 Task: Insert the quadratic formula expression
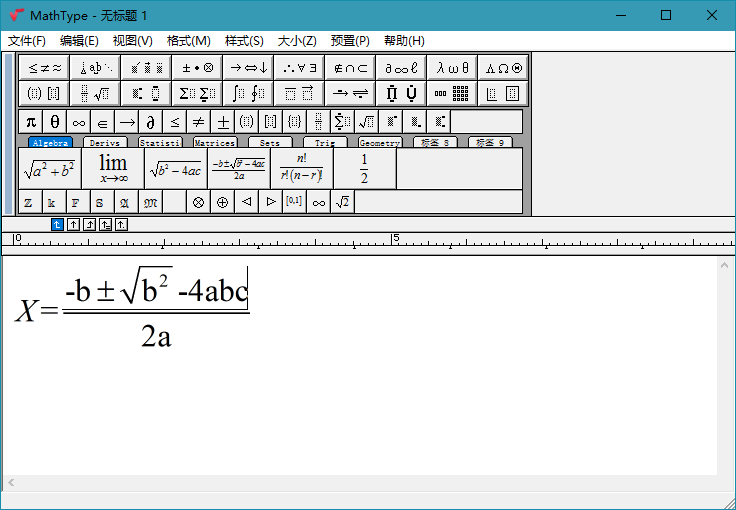point(239,169)
